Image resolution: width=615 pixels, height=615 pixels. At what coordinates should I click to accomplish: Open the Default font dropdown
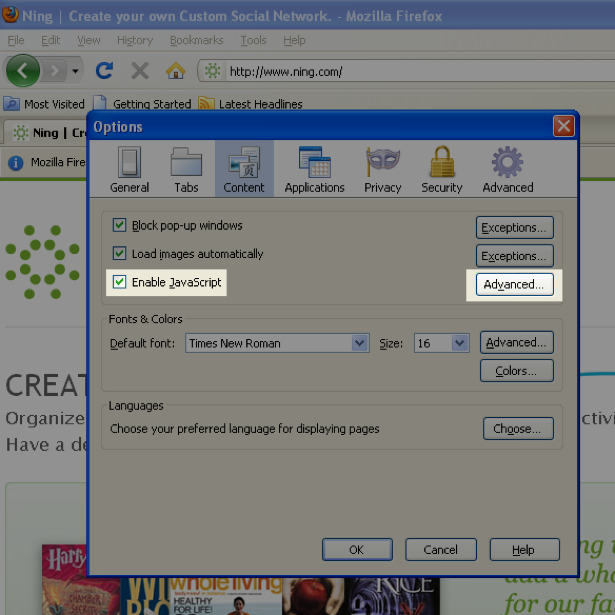pyautogui.click(x=277, y=343)
